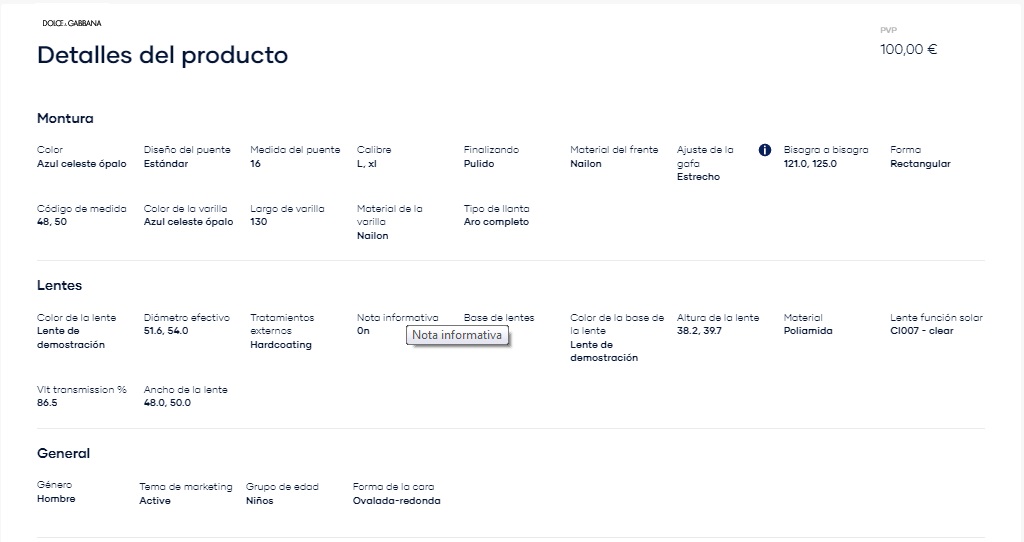Click the Tratamientos externos Hardcoating value
Screen dimensions: 1024x542
point(281,345)
